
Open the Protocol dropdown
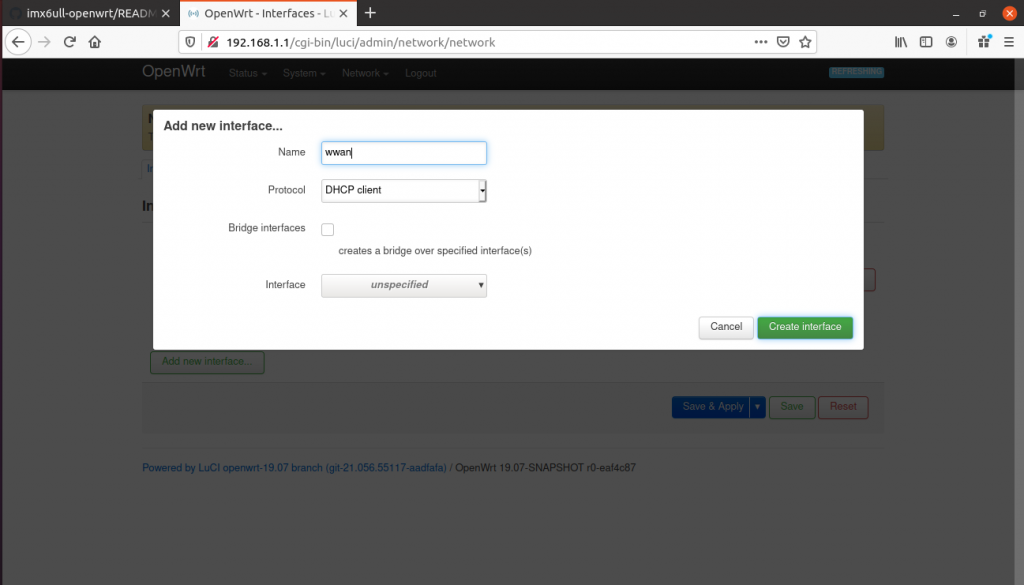(403, 190)
